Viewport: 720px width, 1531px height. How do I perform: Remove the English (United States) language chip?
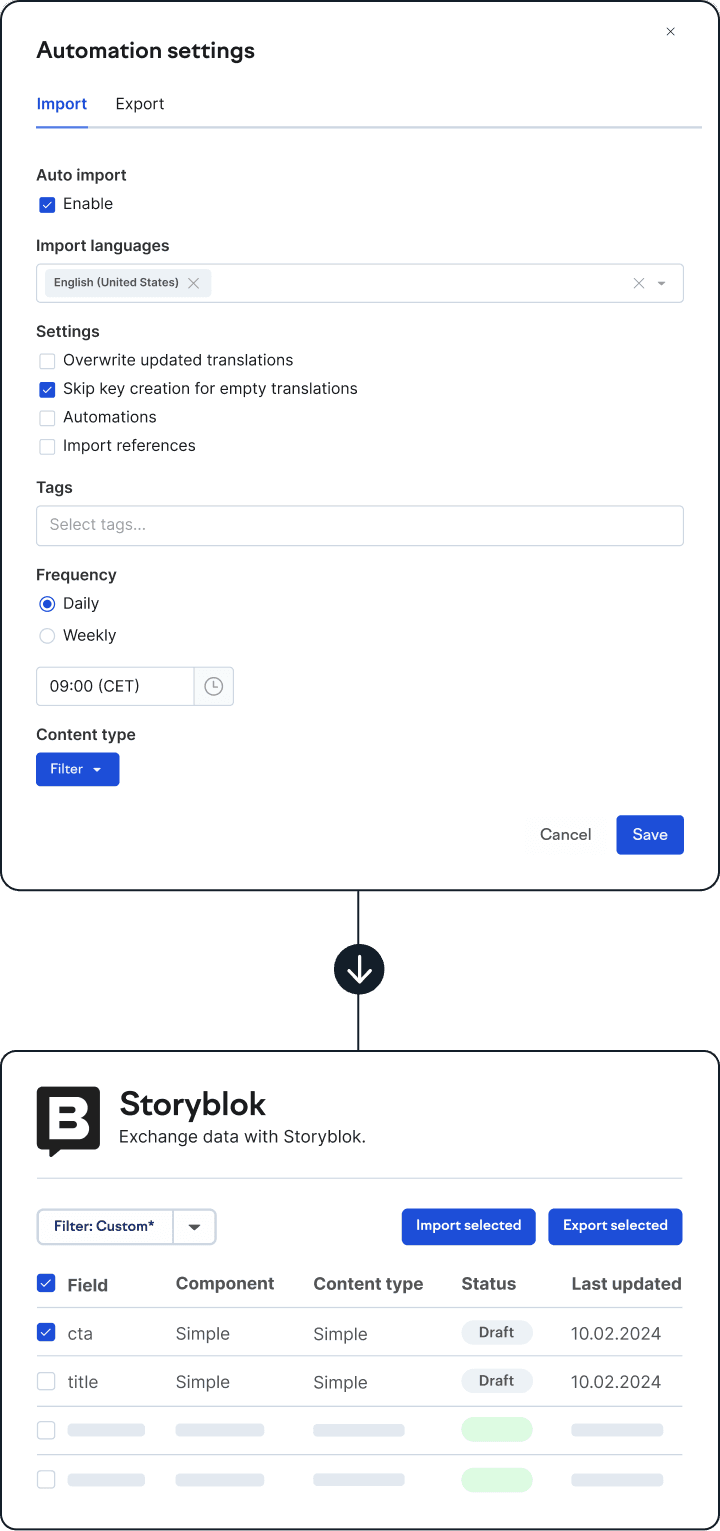coord(194,283)
